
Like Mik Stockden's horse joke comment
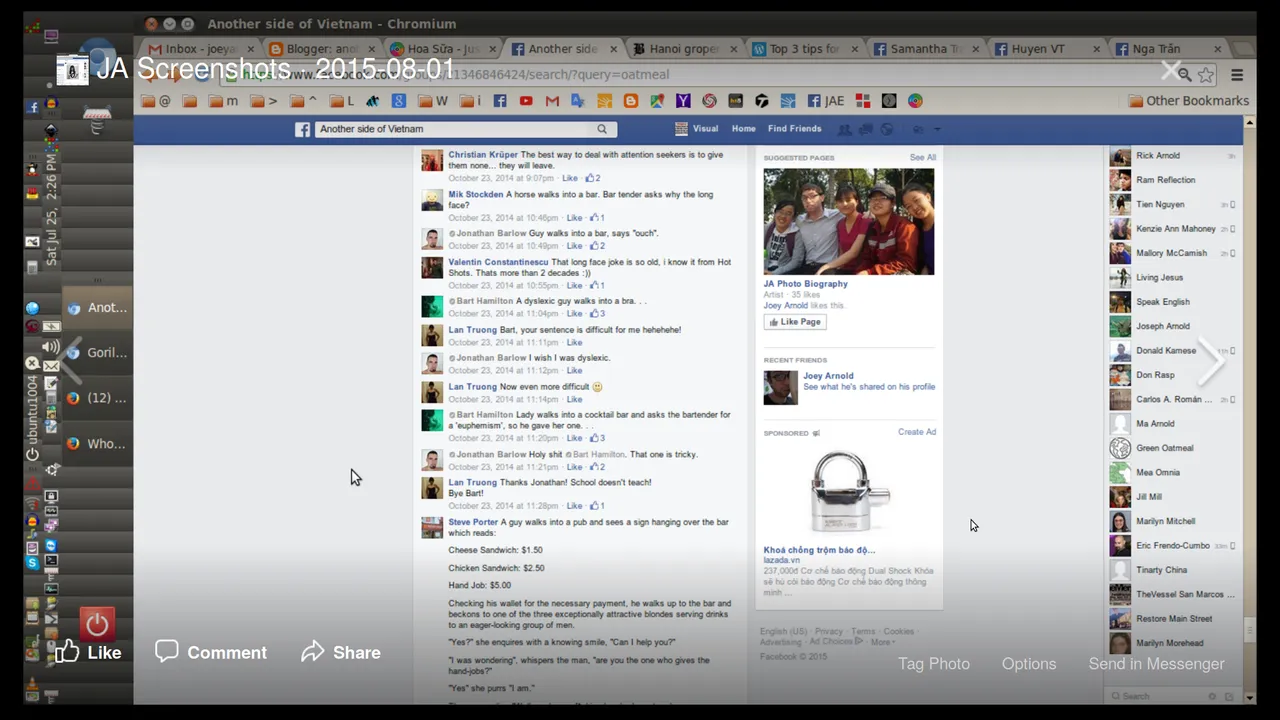tap(574, 217)
